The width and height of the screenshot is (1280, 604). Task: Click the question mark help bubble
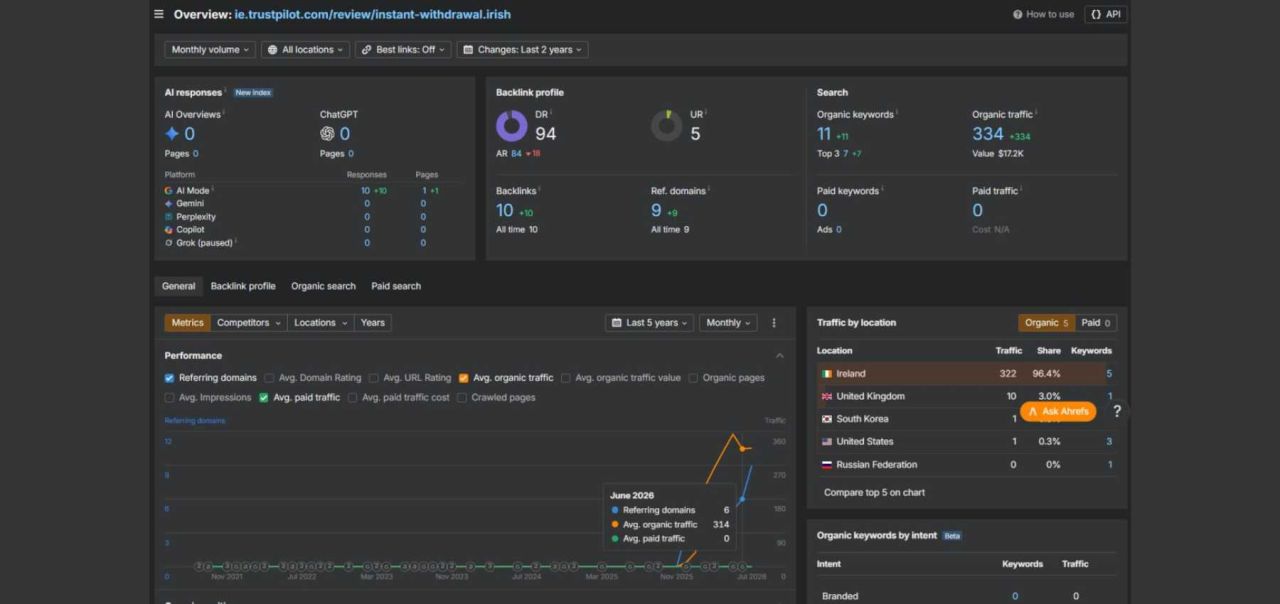(1117, 411)
